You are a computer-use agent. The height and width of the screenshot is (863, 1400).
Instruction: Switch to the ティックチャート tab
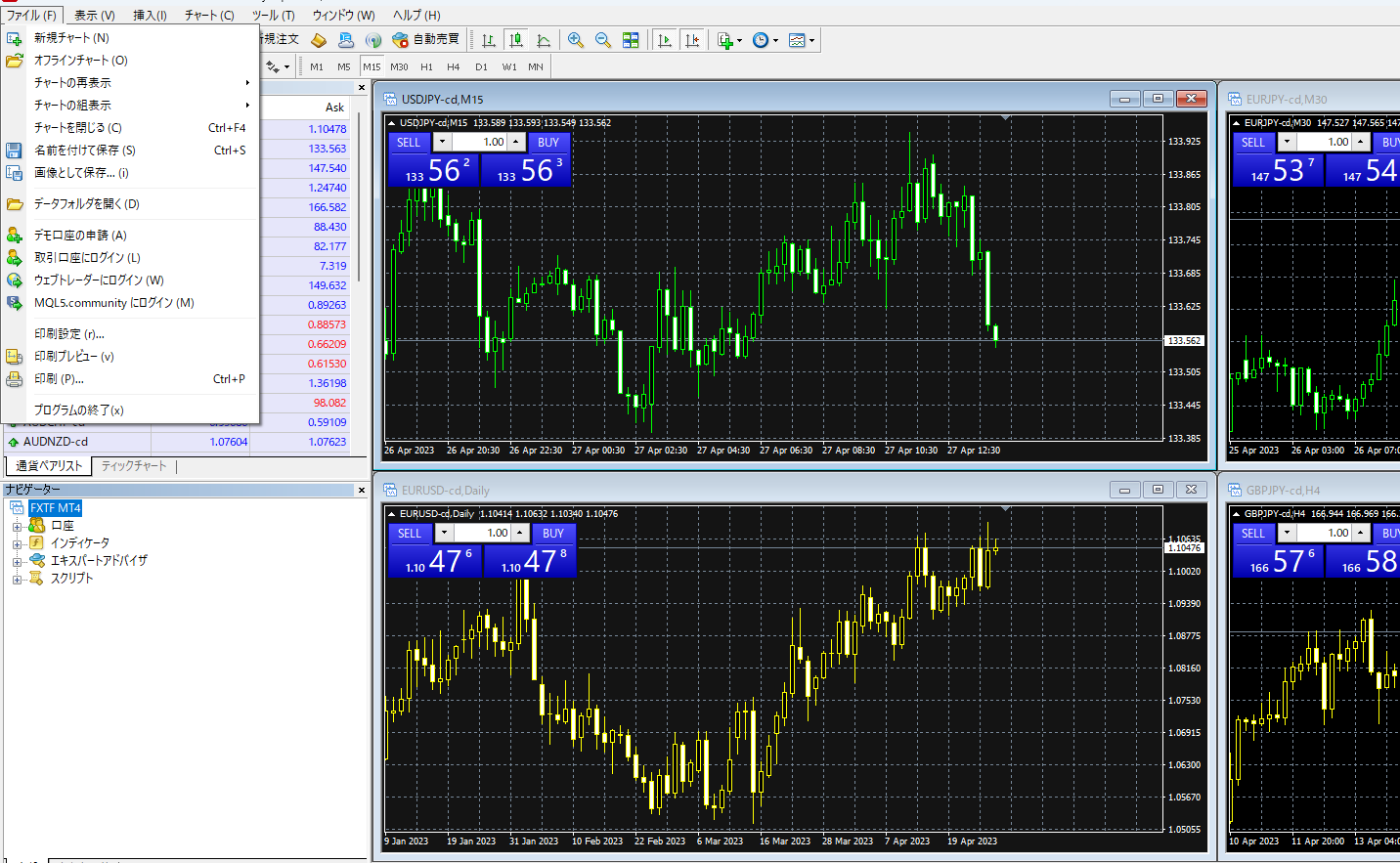(134, 466)
